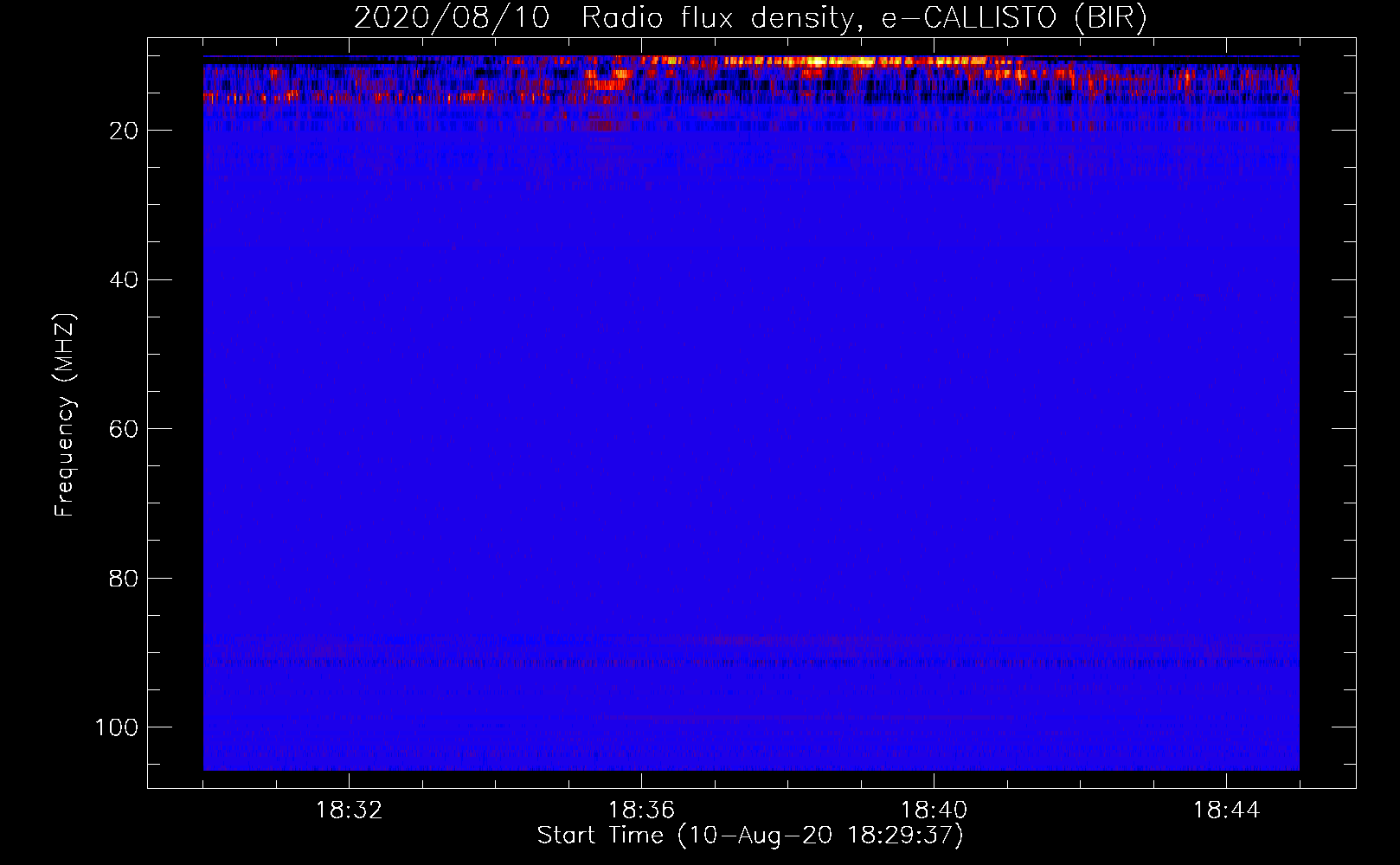Click the 18:32 time tick label
The width and height of the screenshot is (1400, 865).
click(x=349, y=811)
